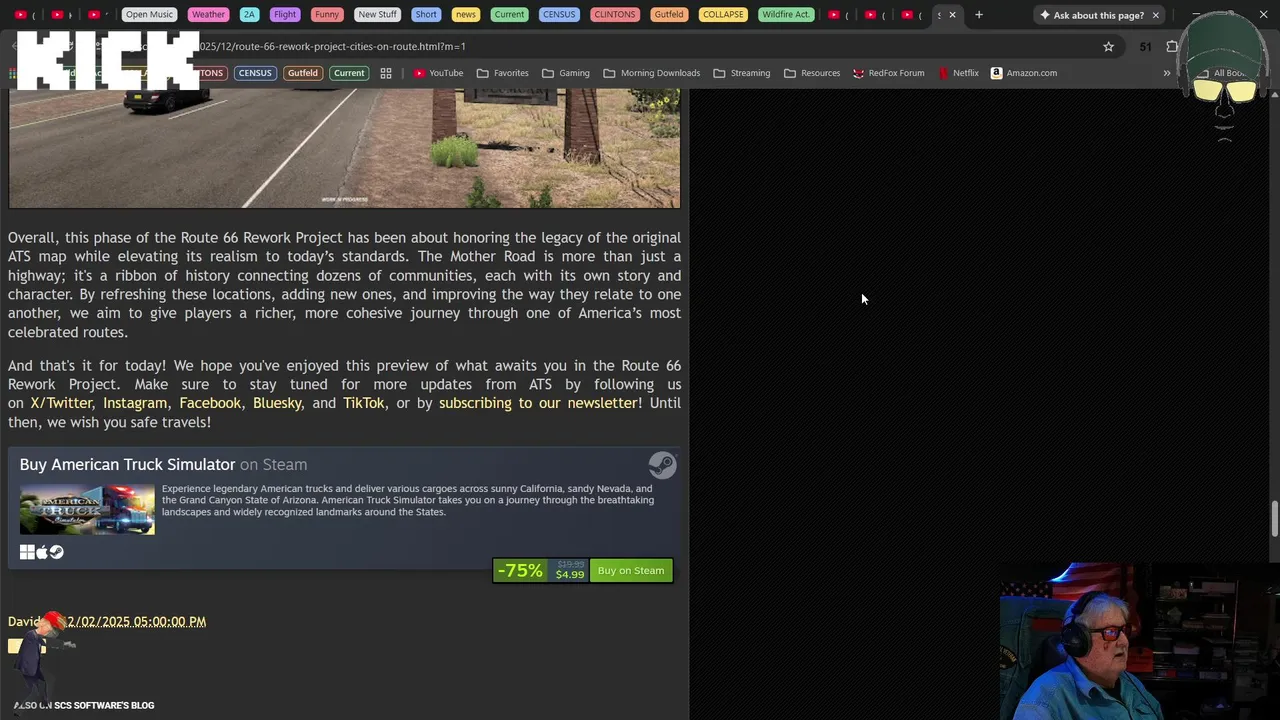Expand the Gutfeld tab group in the tab strip

(x=669, y=15)
